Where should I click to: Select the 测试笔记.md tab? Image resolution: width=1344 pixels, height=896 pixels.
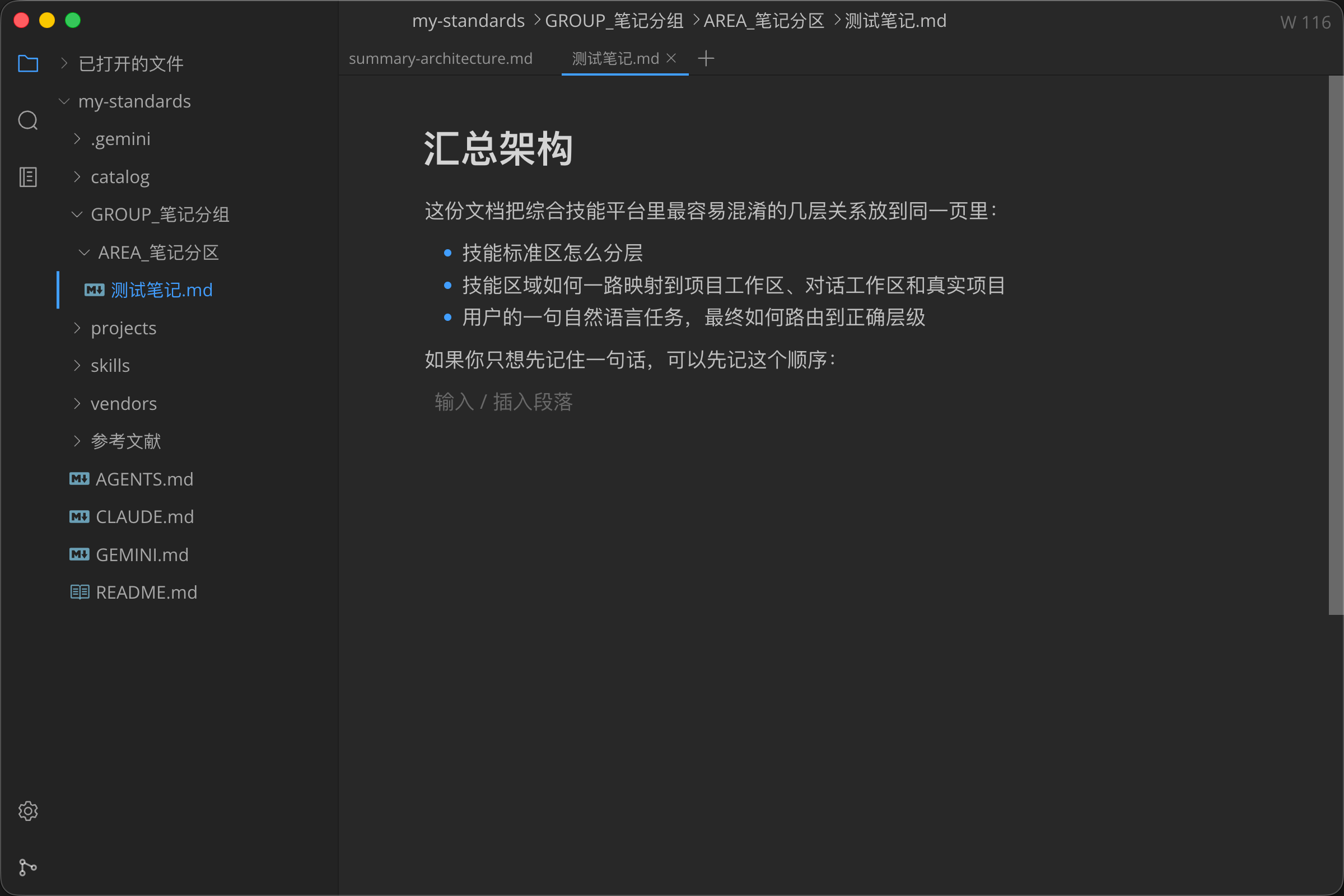click(x=615, y=58)
